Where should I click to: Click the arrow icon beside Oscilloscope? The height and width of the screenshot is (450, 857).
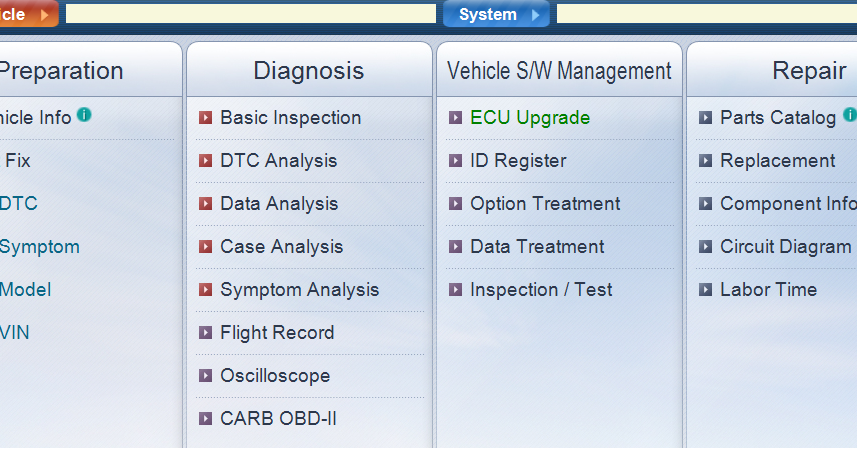(205, 376)
